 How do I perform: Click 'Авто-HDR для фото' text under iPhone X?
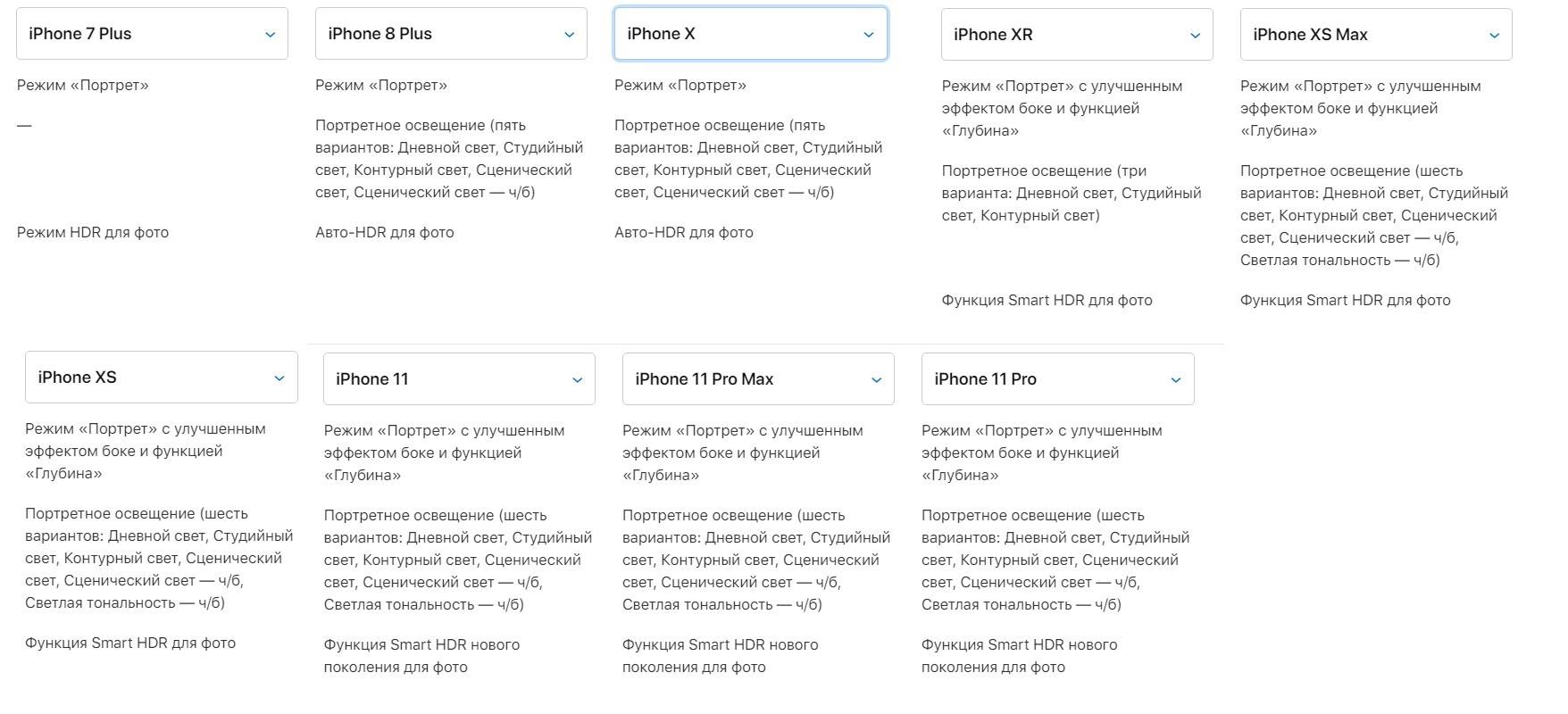(x=684, y=233)
